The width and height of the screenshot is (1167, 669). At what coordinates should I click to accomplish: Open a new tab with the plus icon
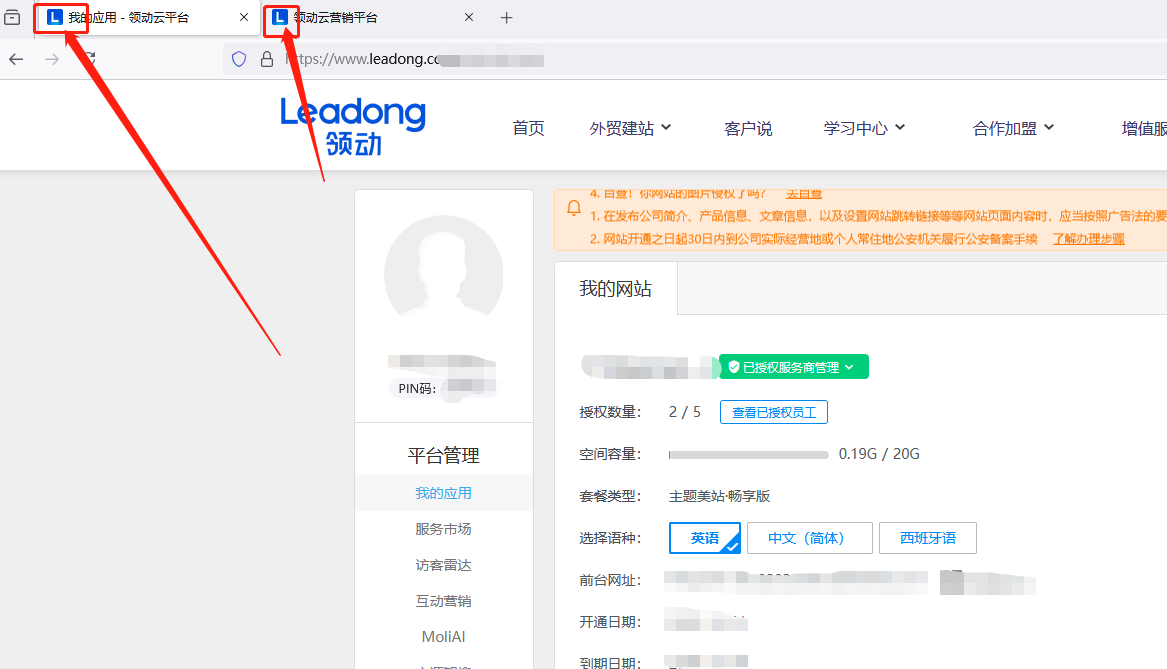(507, 17)
